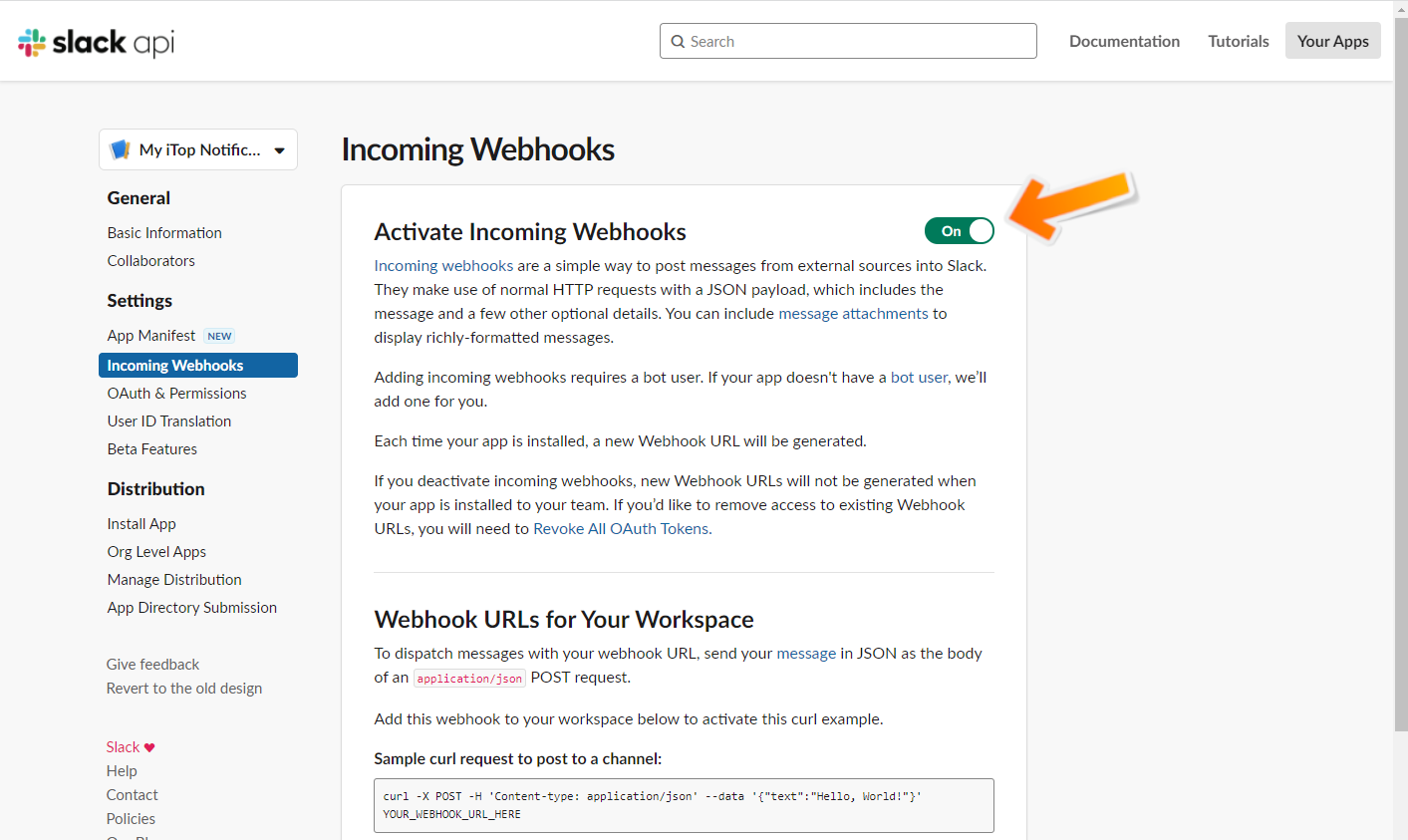This screenshot has height=840, width=1408.
Task: Click the heart icon beside Slack
Action: click(x=149, y=747)
